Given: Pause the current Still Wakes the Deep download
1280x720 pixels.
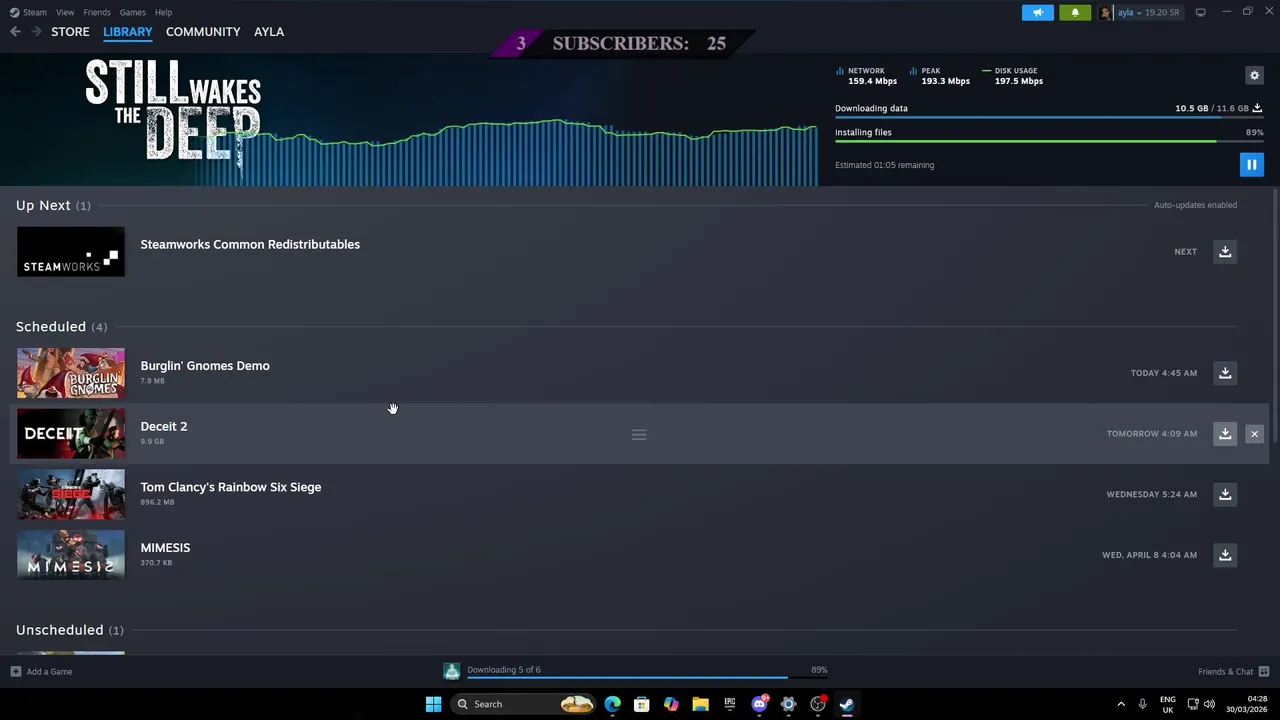Looking at the screenshot, I should tap(1251, 165).
